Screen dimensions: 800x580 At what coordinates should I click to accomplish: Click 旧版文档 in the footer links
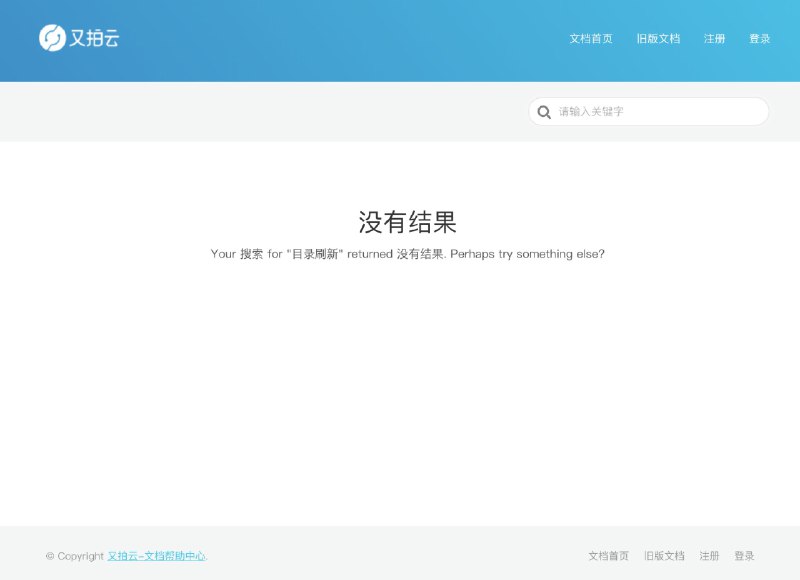tap(664, 556)
